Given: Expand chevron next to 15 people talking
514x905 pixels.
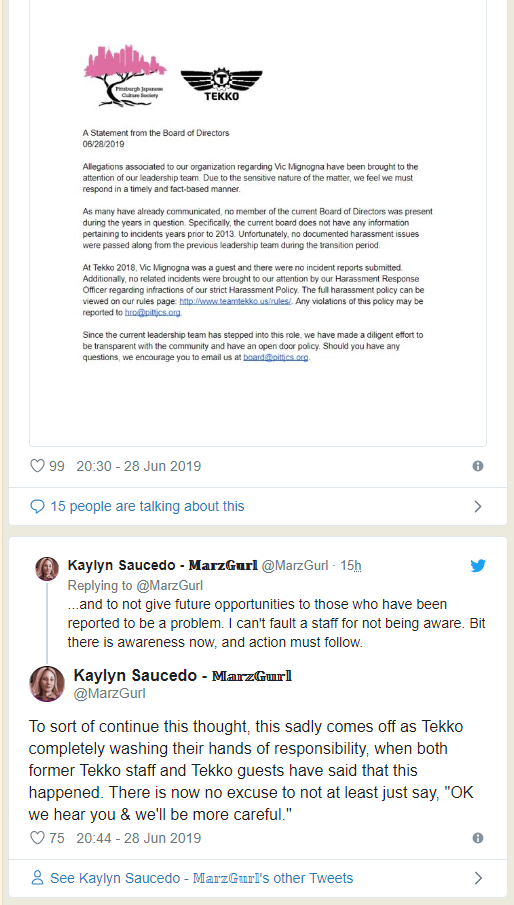Looking at the screenshot, I should point(478,507).
